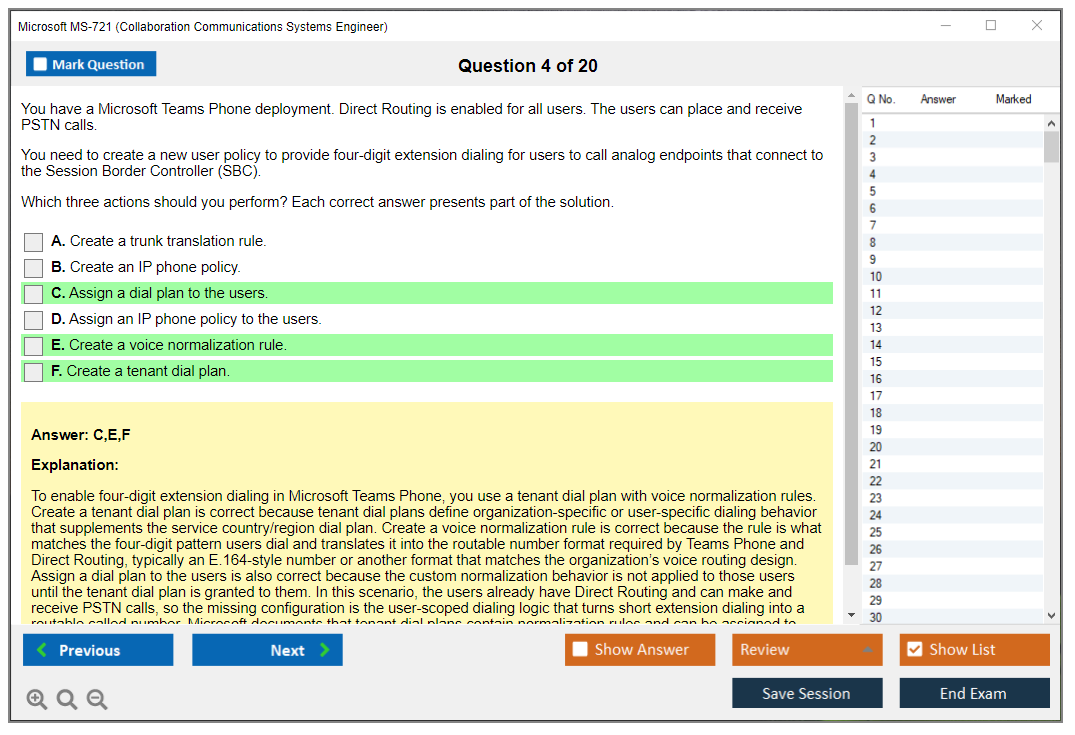Viewport: 1075px width, 735px height.
Task: Select question 25 in the list
Action: pos(953,533)
